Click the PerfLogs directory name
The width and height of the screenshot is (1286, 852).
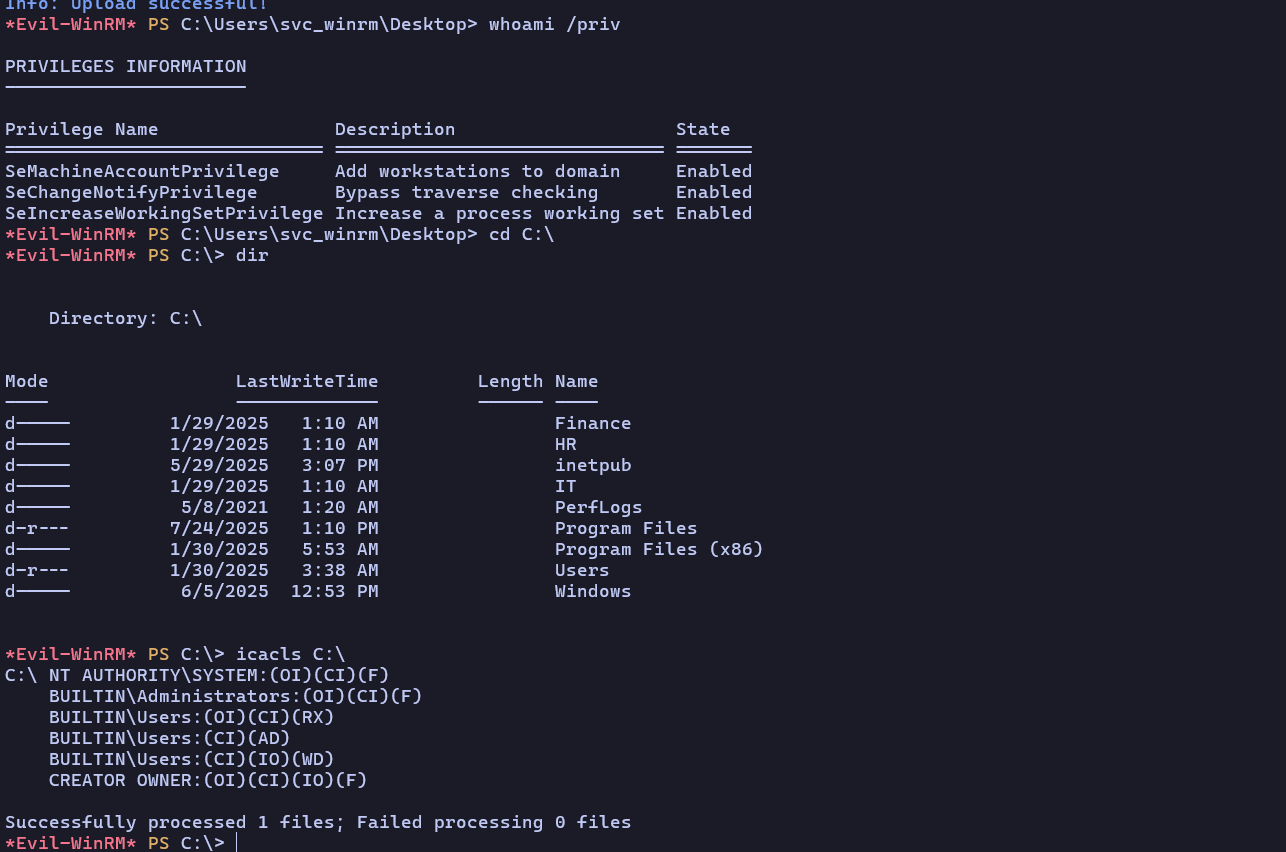tap(598, 507)
